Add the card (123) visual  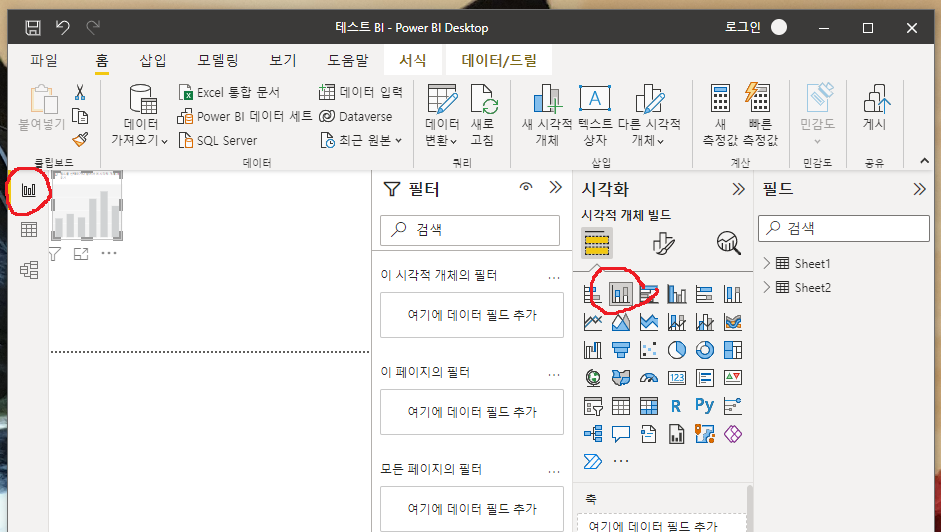676,378
